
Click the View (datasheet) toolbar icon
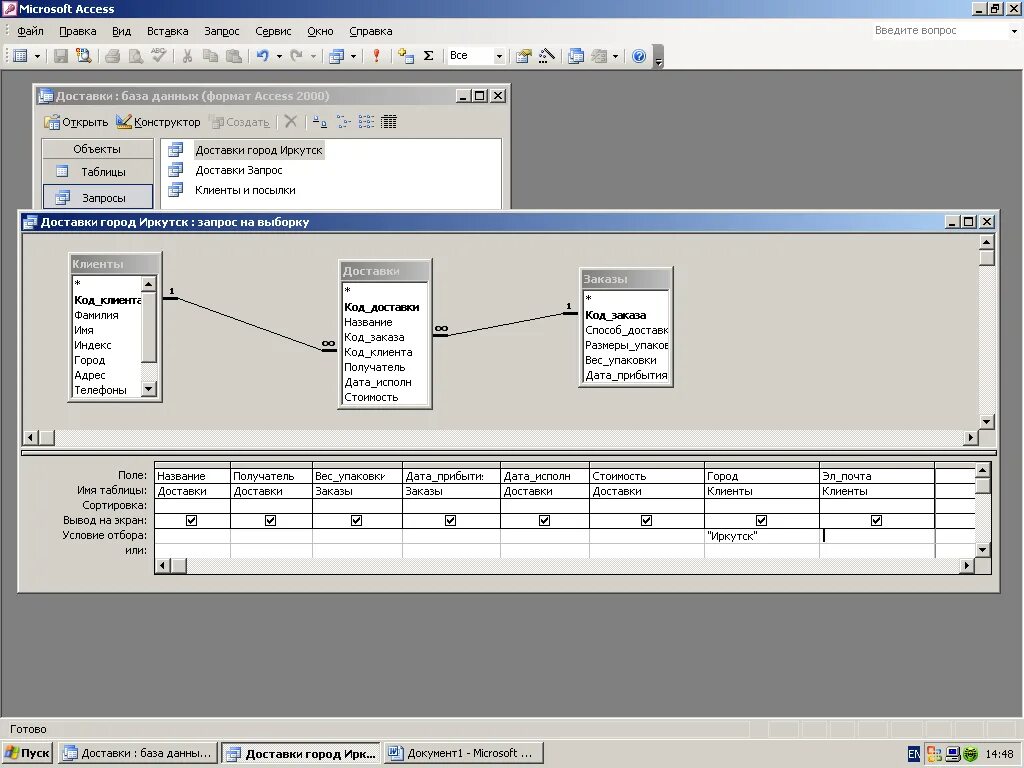pos(21,56)
